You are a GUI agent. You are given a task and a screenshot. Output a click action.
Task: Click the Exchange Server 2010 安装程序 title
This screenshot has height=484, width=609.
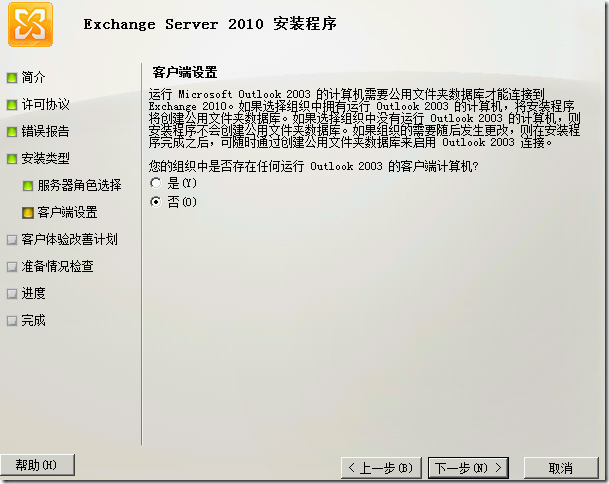click(210, 24)
